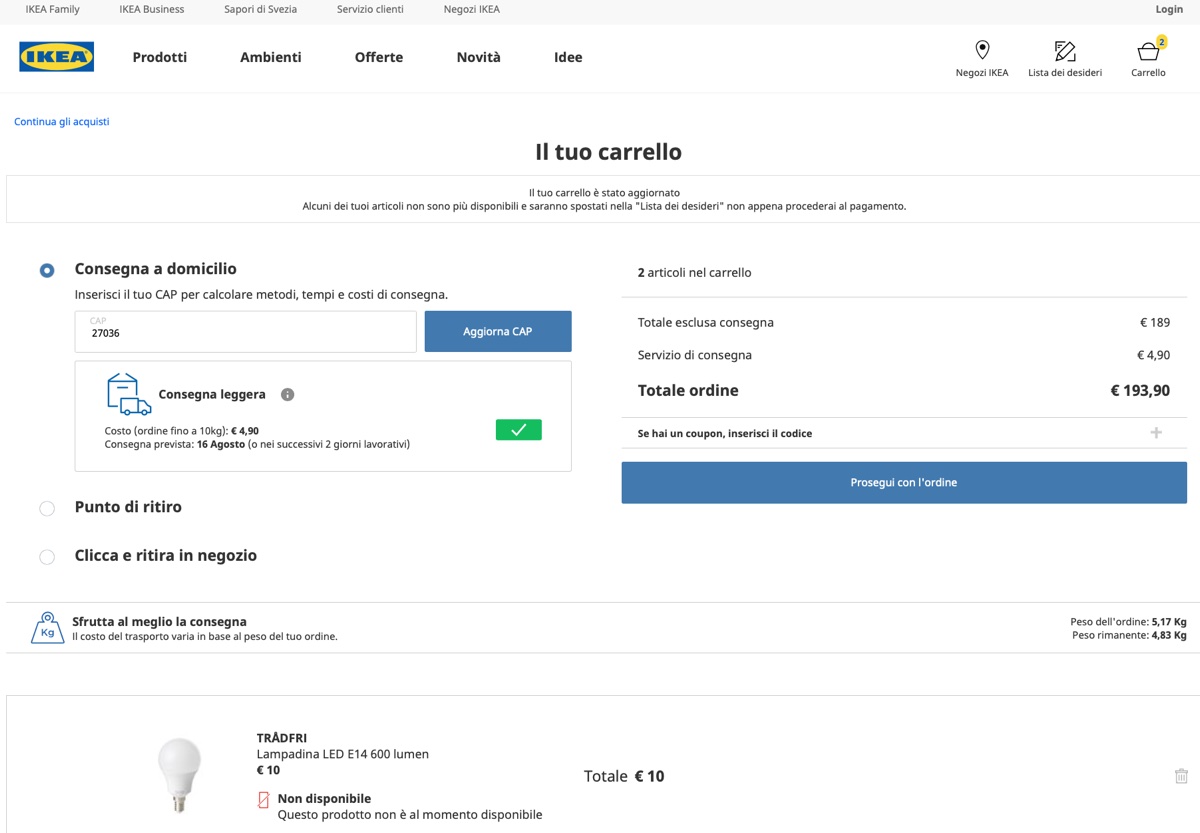Click the info icon beside Consegna leggera

288,394
